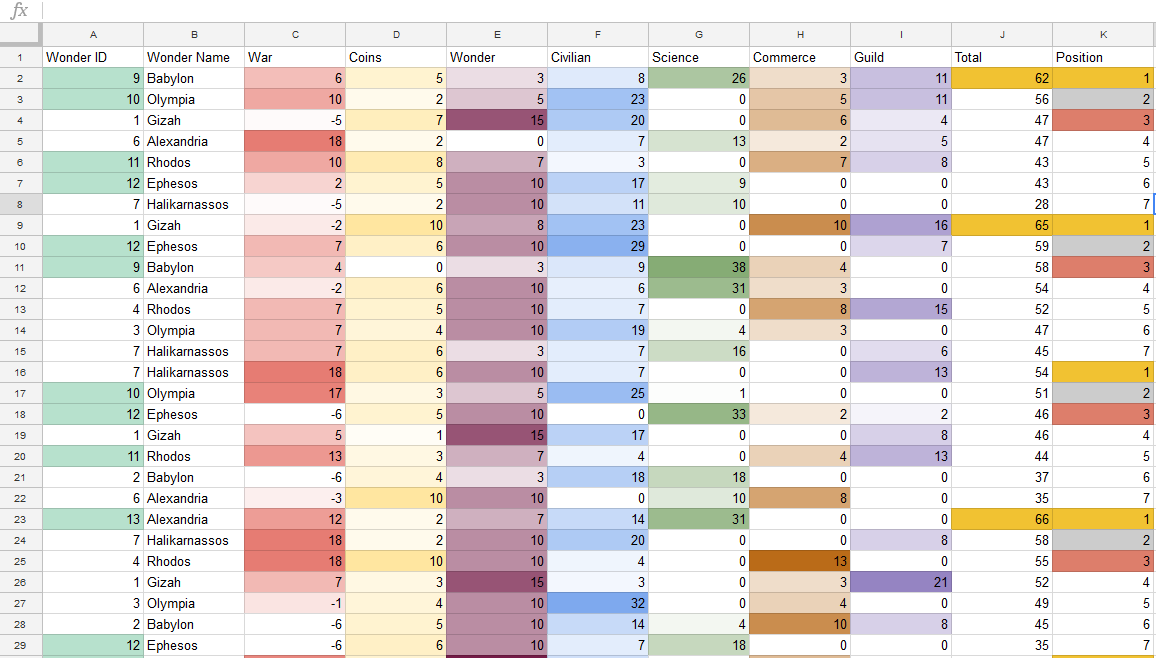Click the fx formula bar icon

coord(19,10)
